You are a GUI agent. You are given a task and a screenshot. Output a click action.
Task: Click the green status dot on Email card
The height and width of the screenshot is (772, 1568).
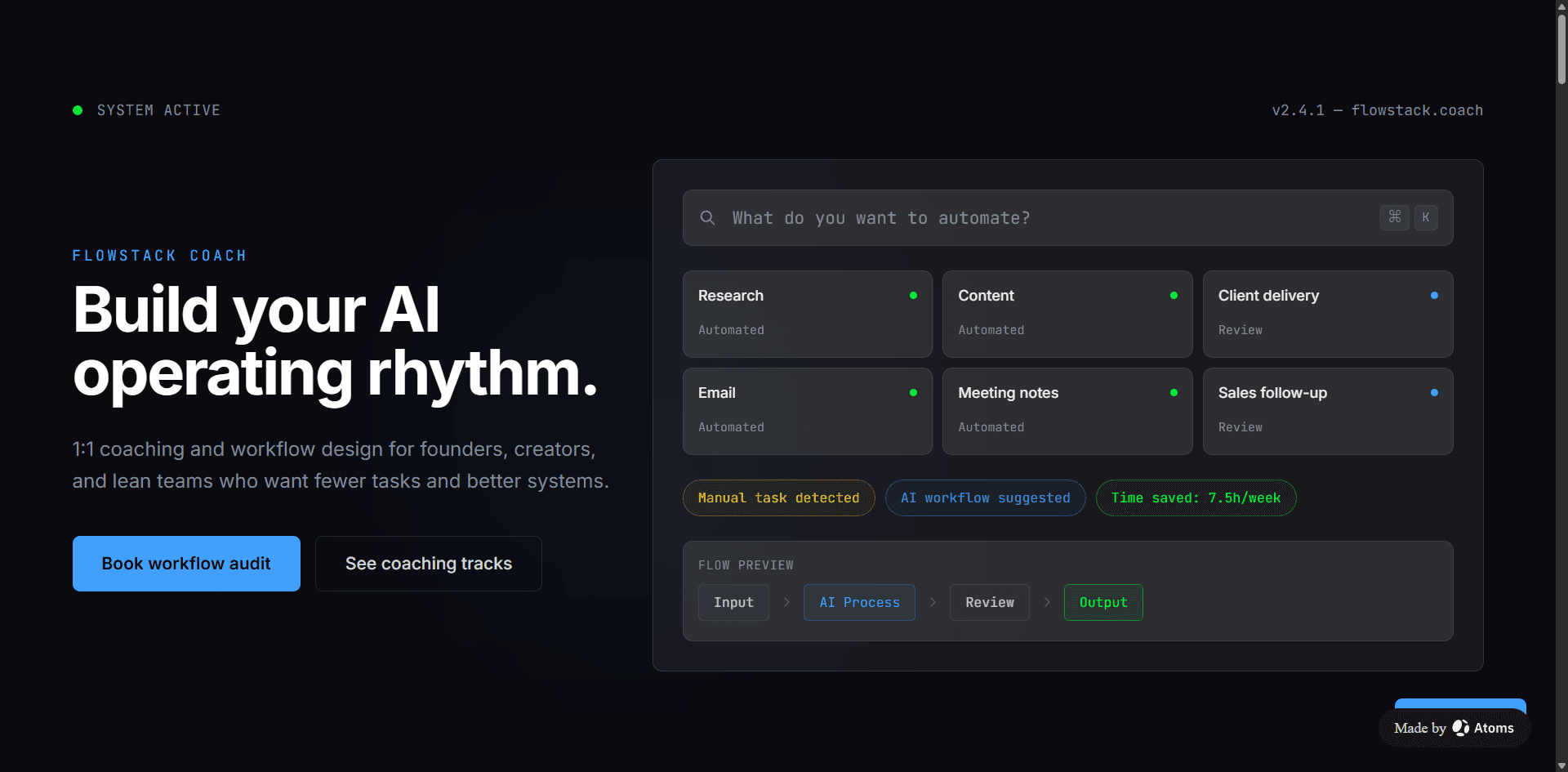(913, 393)
